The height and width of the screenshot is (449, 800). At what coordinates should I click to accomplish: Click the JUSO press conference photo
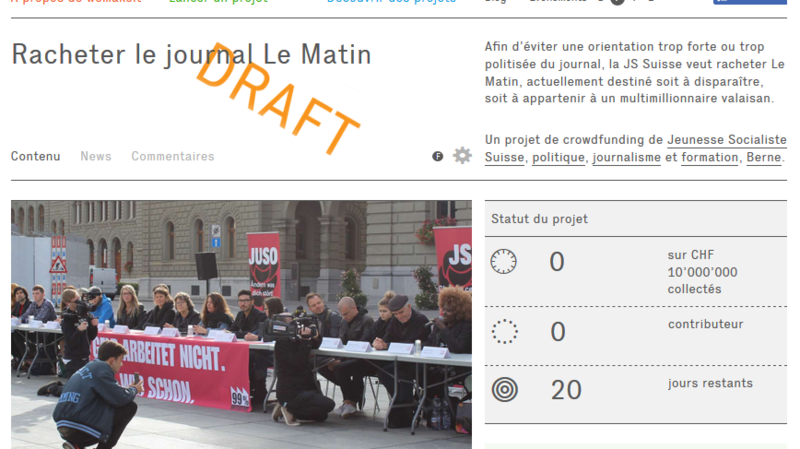coord(241,325)
